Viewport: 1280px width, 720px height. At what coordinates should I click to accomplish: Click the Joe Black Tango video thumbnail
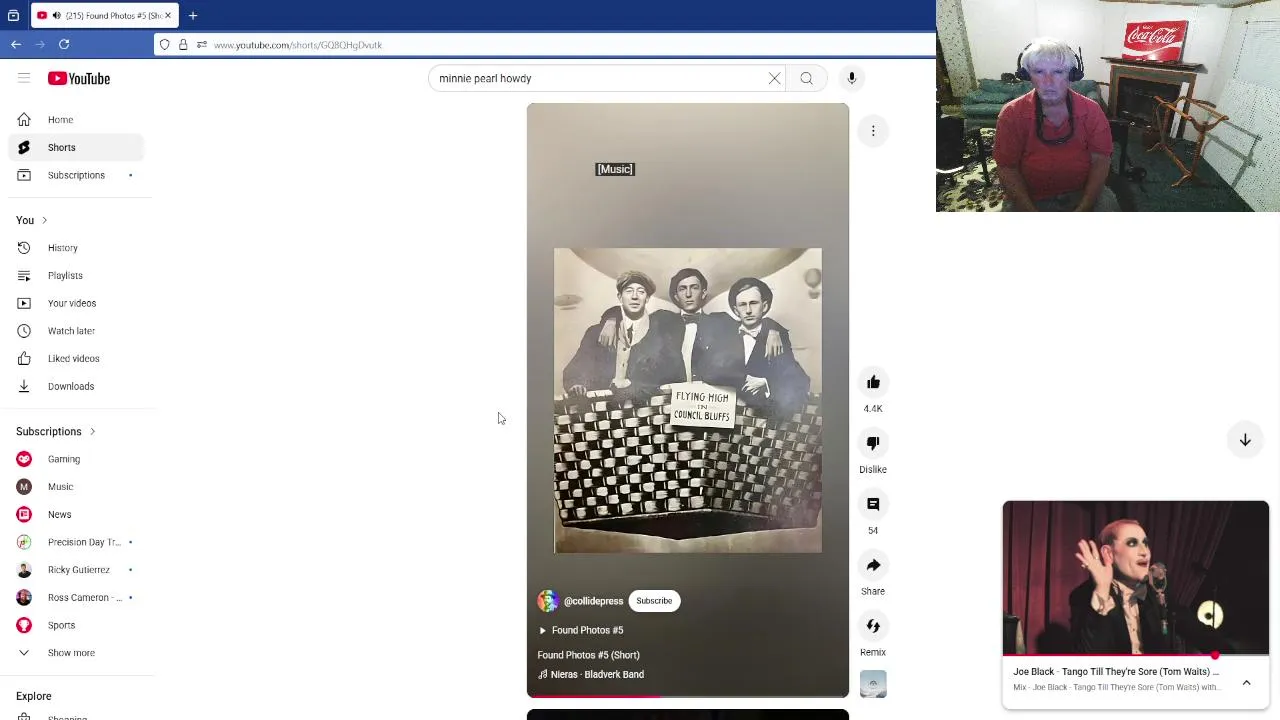click(x=1136, y=578)
